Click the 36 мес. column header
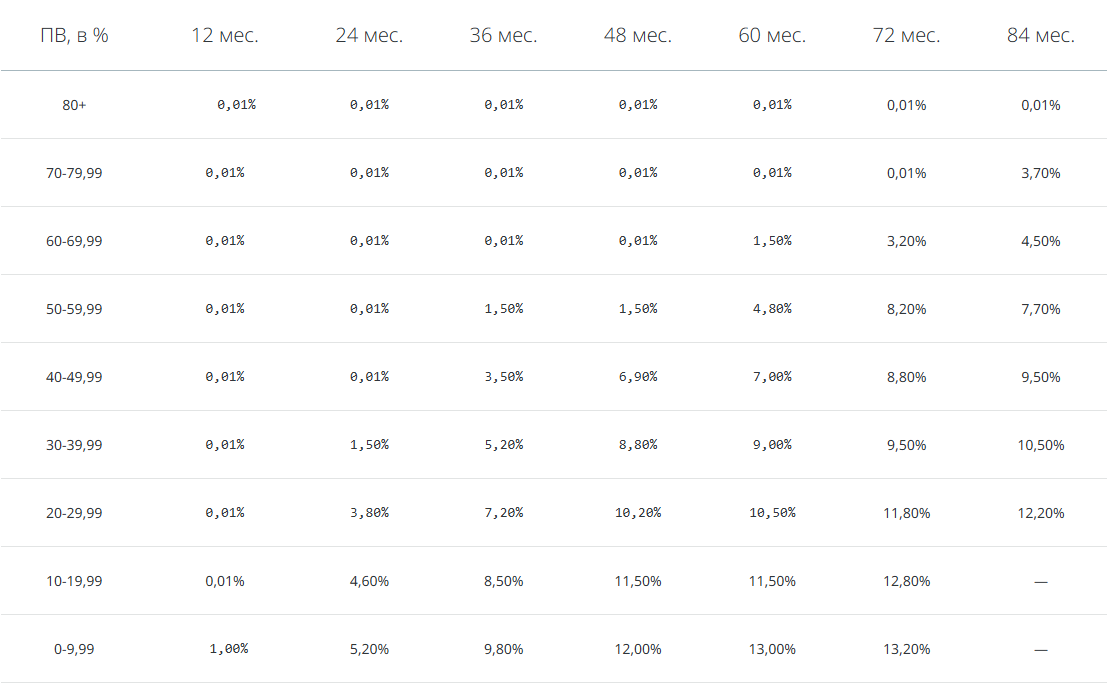Image resolution: width=1107 pixels, height=686 pixels. [x=503, y=35]
